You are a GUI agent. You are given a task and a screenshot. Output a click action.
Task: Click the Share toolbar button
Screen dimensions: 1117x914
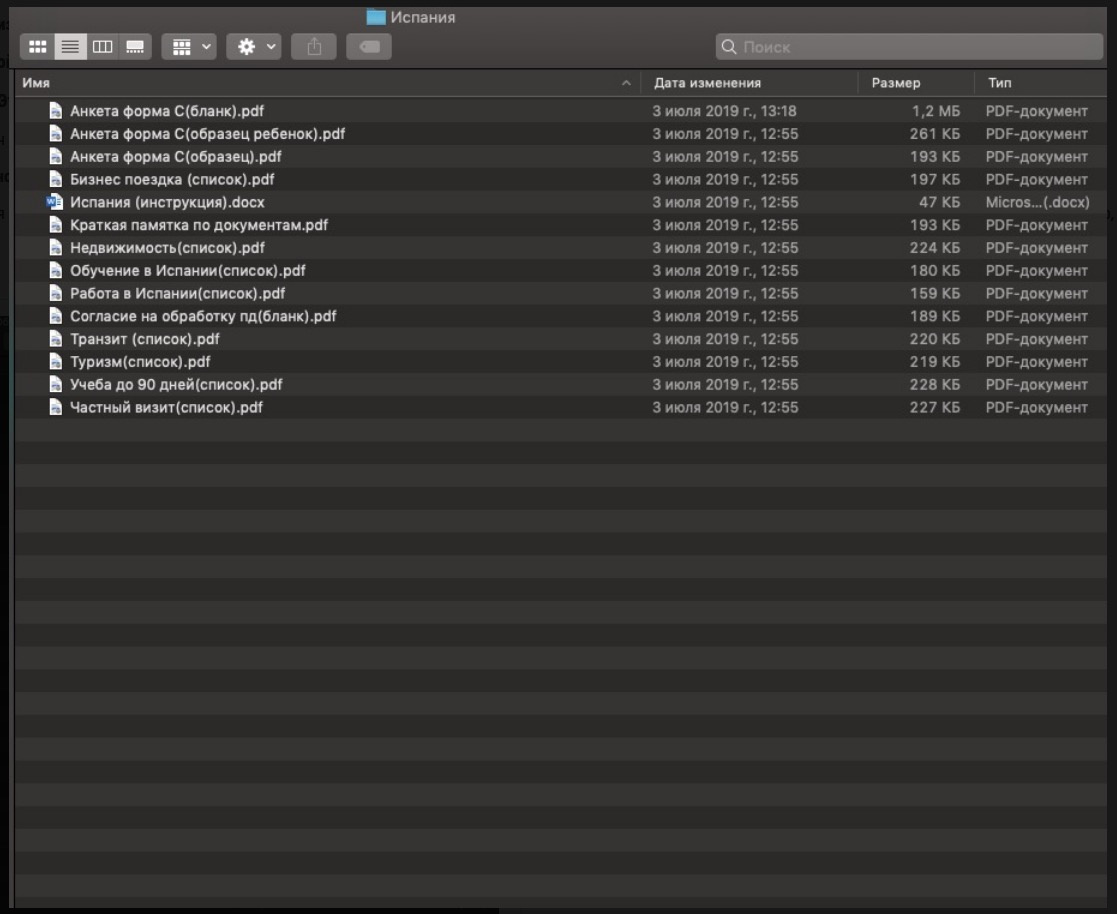(x=314, y=47)
